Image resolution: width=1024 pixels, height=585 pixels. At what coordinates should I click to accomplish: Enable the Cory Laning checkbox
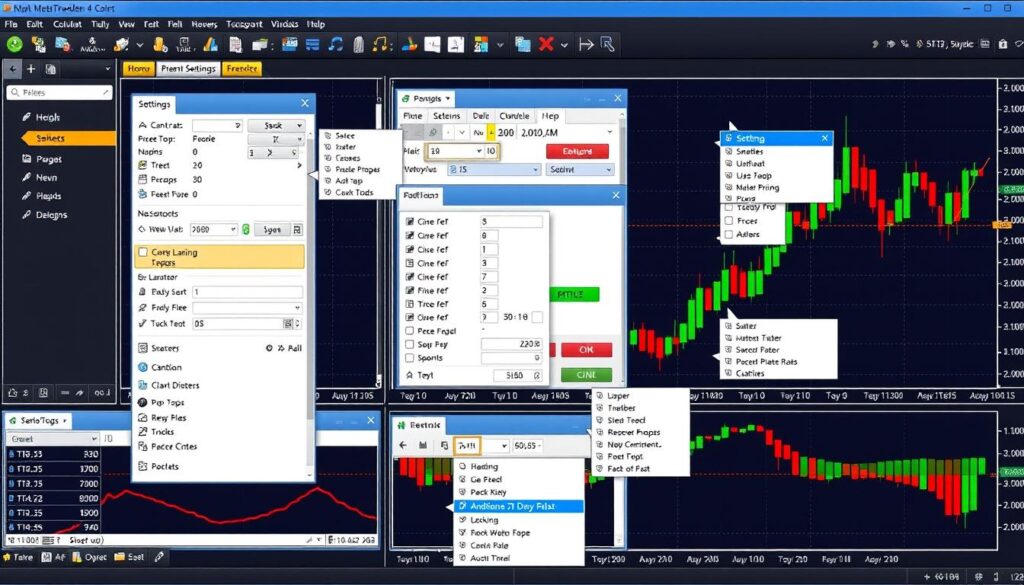point(143,253)
